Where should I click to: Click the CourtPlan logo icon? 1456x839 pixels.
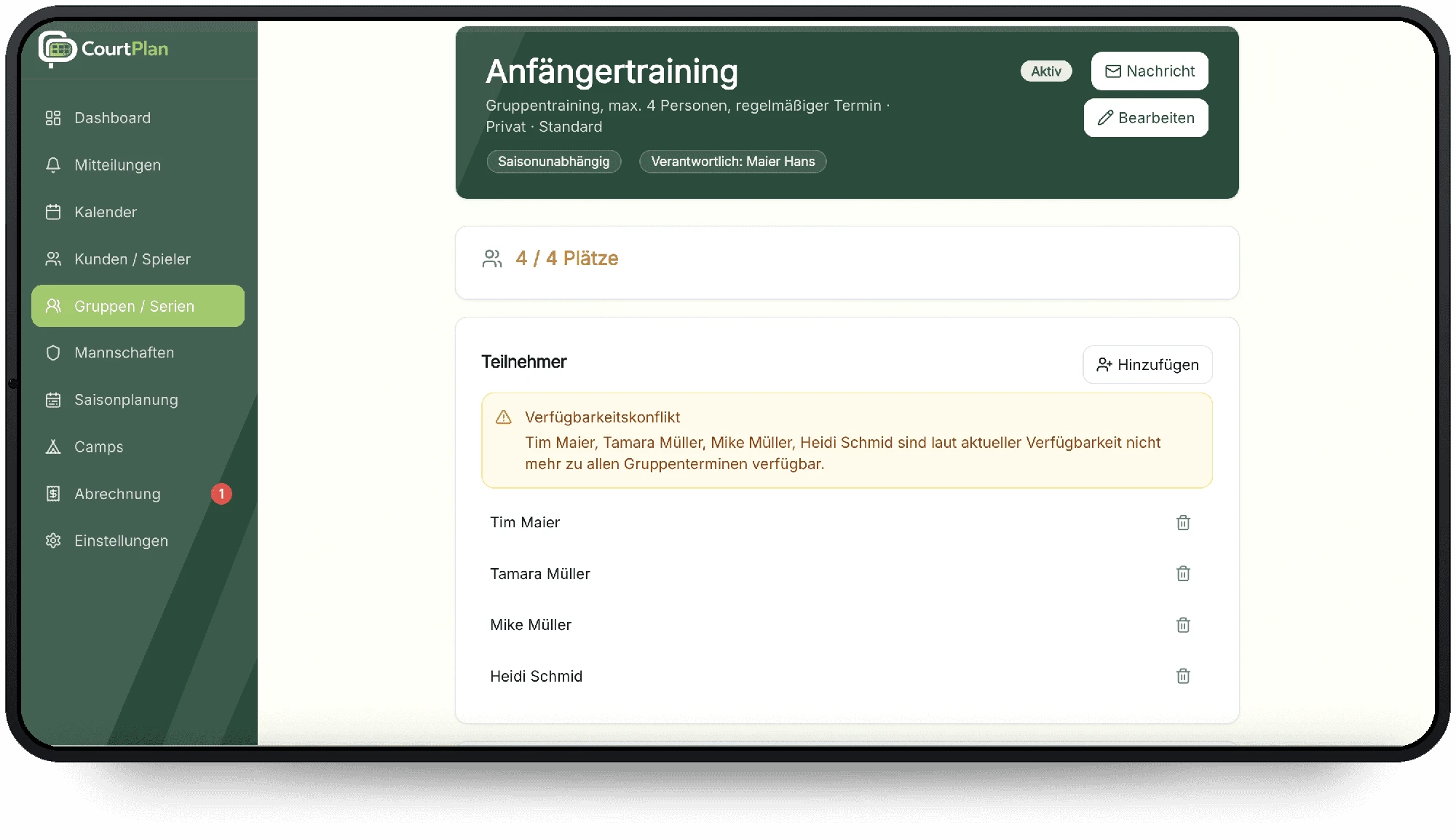click(x=58, y=49)
